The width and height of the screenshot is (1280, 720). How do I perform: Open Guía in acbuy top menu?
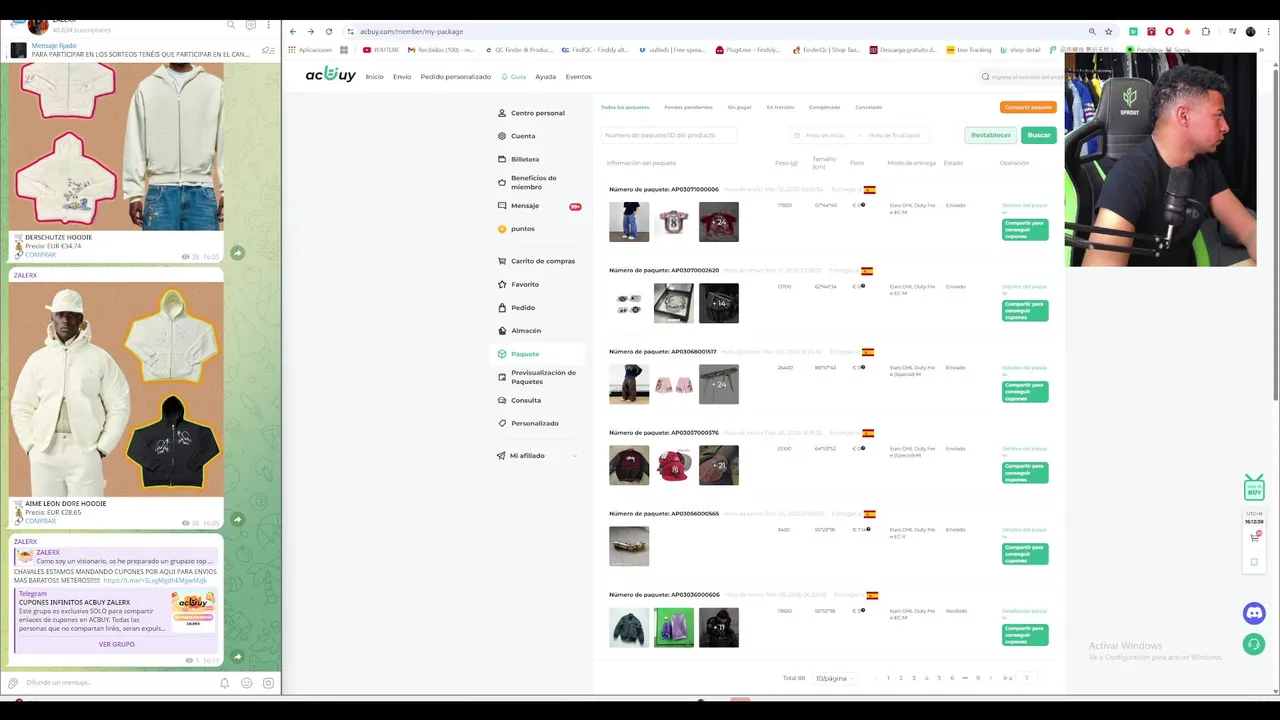tap(514, 77)
